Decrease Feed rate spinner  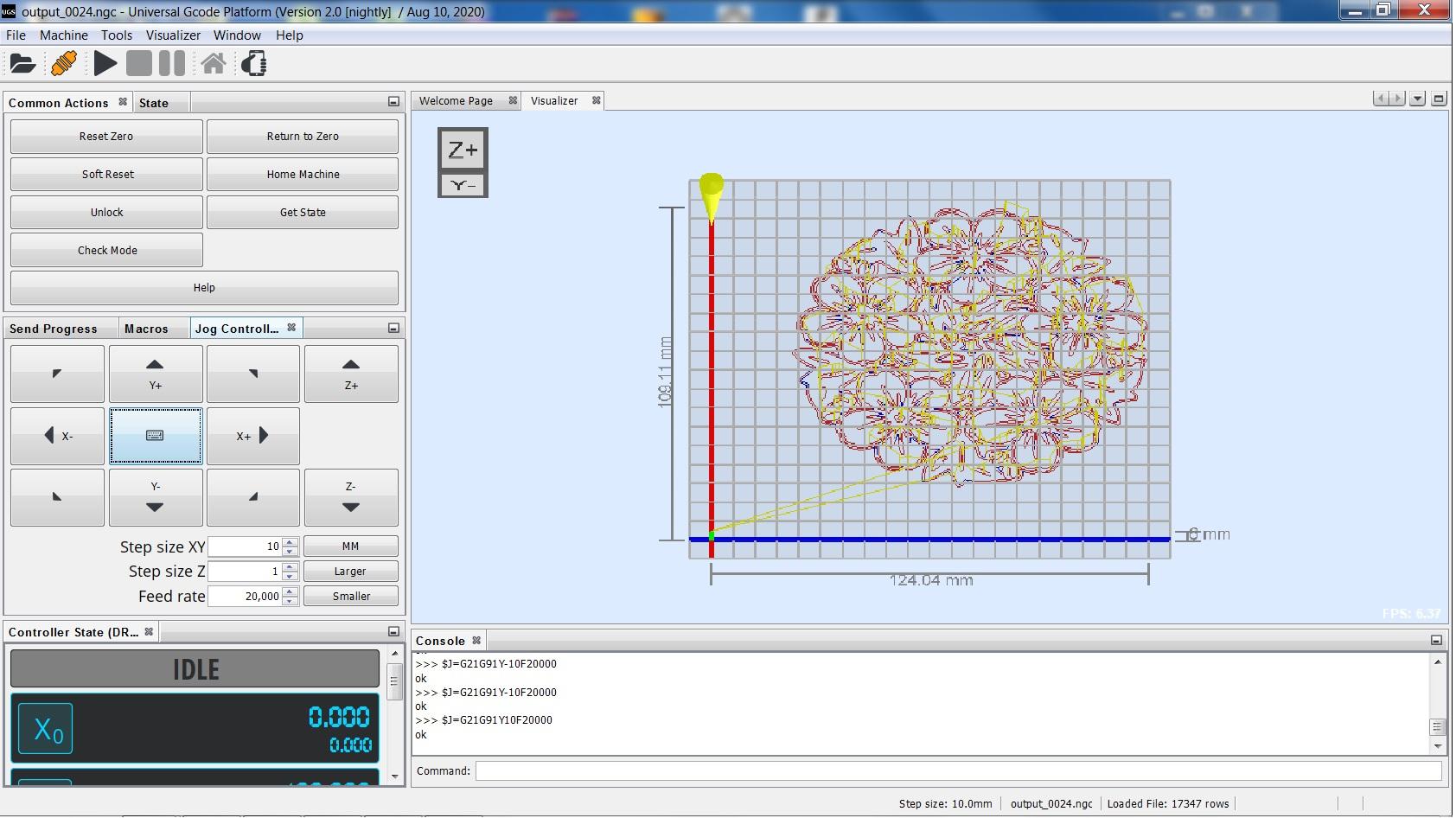tap(291, 600)
